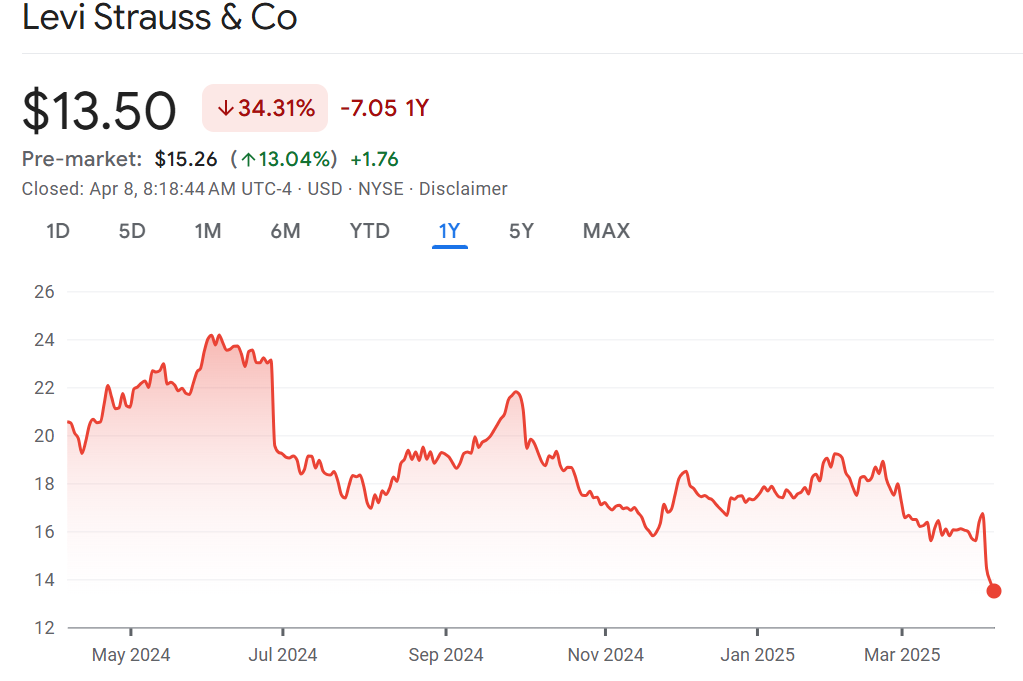This screenshot has height=681, width=1023.
Task: Open the 6M range tab
Action: point(285,231)
